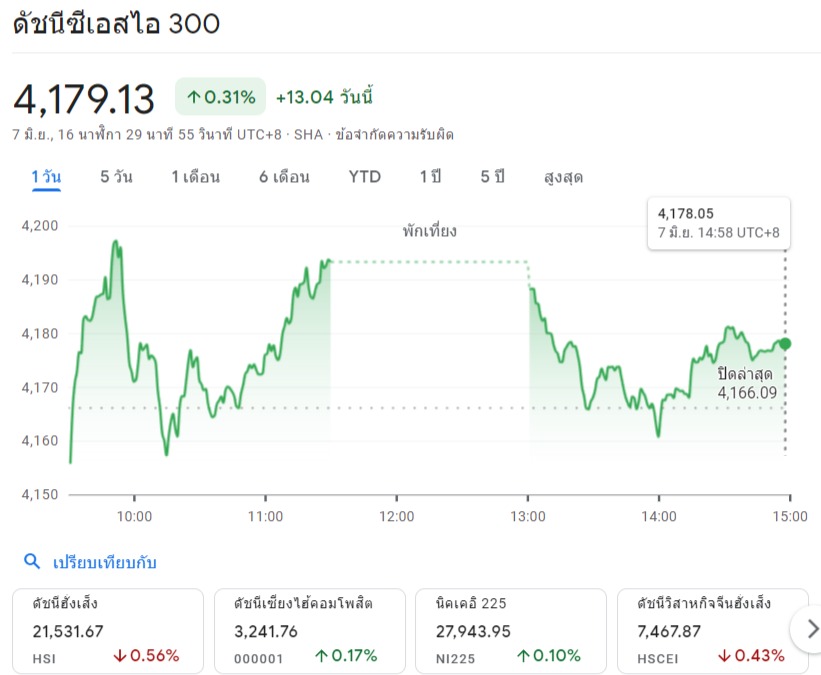Switch to the 5 วัน tab

pos(116,177)
